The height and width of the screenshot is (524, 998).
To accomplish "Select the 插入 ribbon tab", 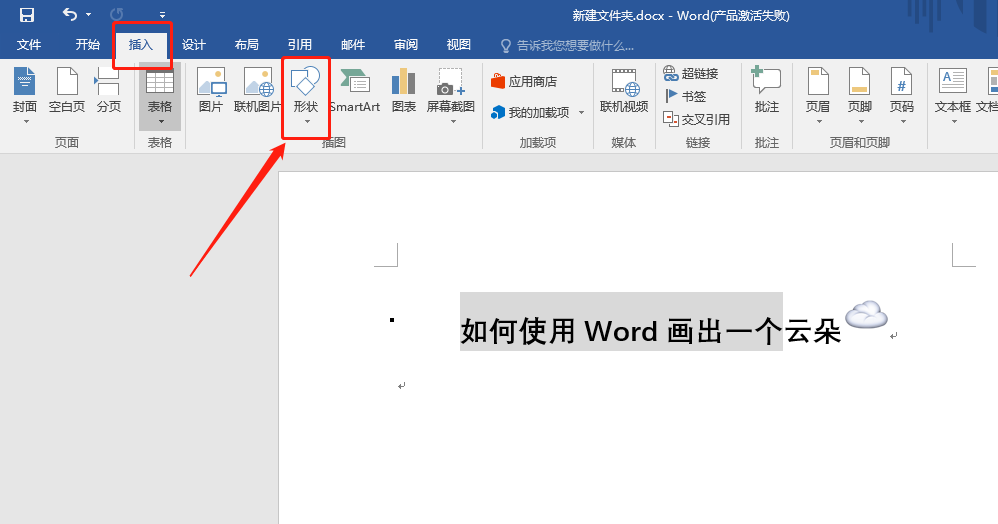I will click(141, 45).
